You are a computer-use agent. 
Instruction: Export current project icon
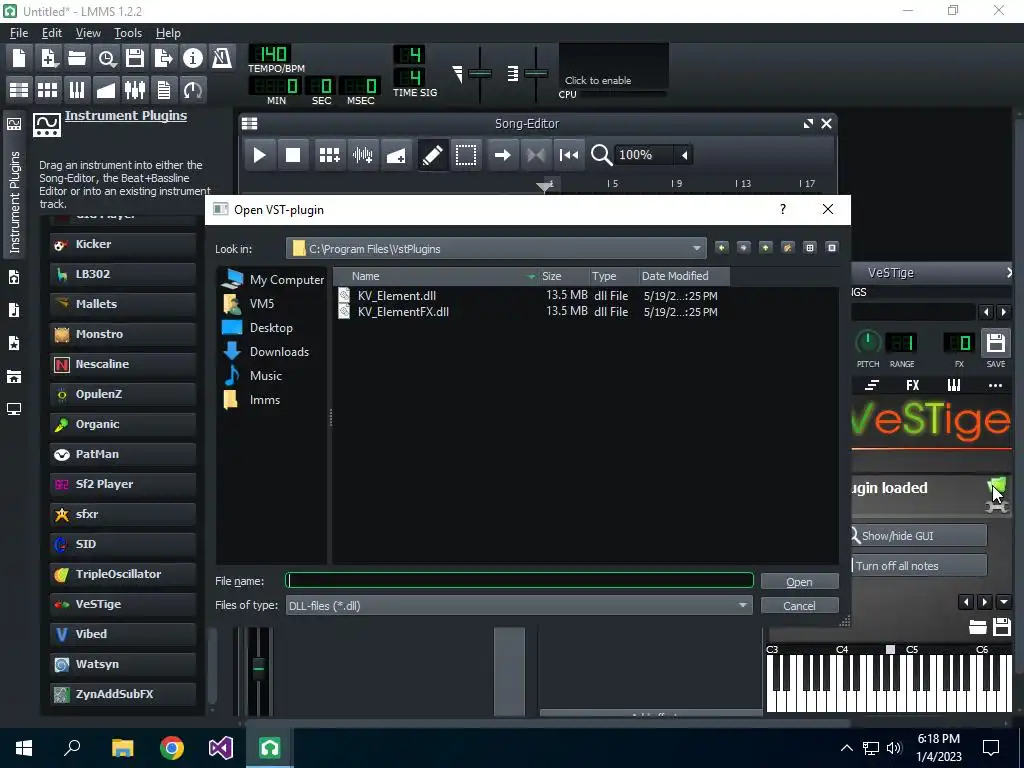[x=164, y=58]
